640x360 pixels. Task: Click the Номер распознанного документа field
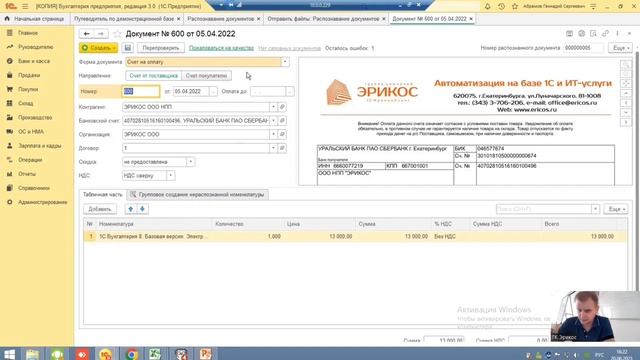[x=583, y=48]
